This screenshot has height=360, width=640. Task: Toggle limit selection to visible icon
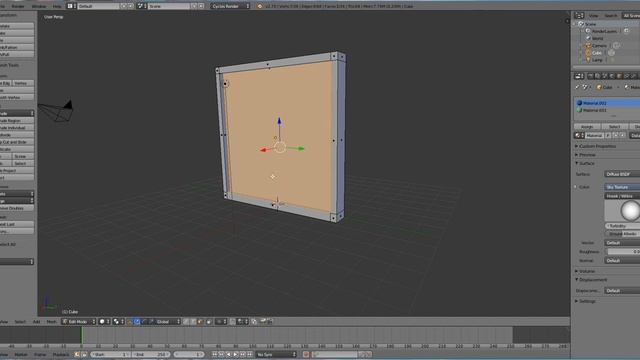coord(209,322)
